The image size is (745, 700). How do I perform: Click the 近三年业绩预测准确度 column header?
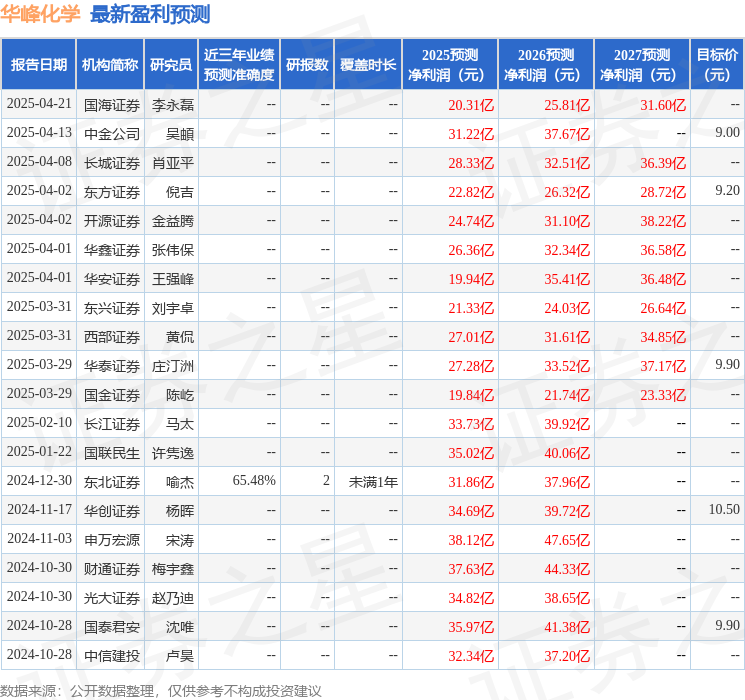coord(239,64)
